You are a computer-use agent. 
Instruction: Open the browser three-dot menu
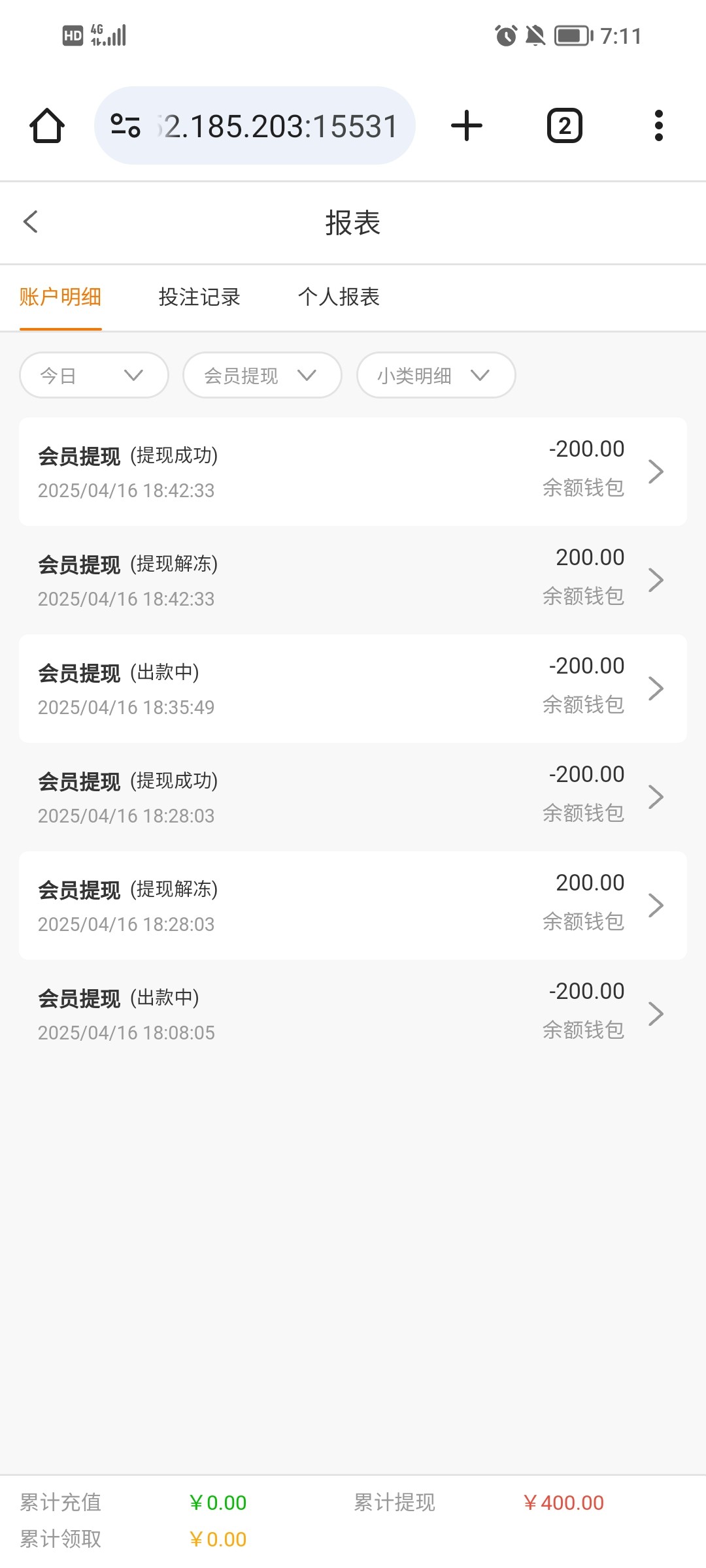(x=658, y=125)
